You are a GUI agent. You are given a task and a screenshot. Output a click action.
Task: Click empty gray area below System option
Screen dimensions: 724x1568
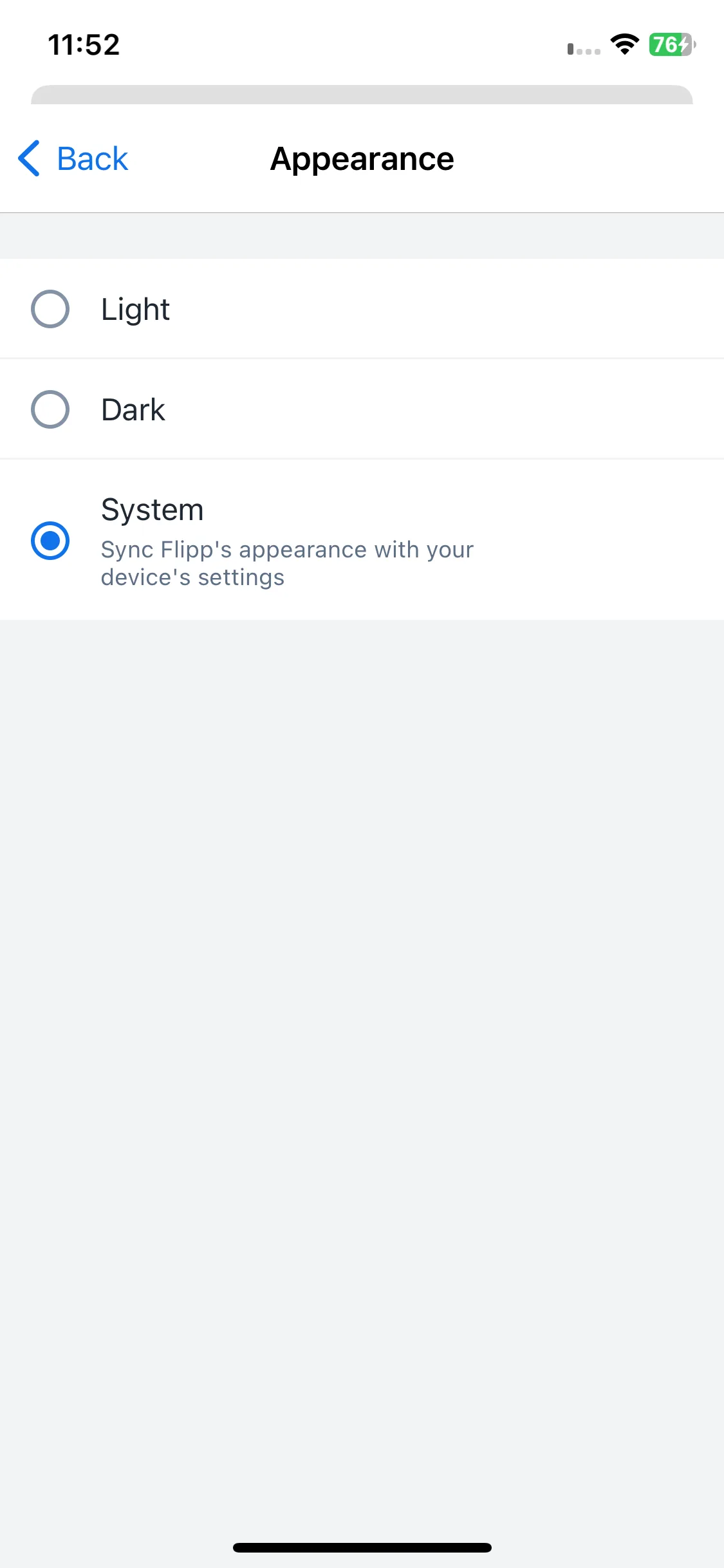pyautogui.click(x=362, y=1062)
